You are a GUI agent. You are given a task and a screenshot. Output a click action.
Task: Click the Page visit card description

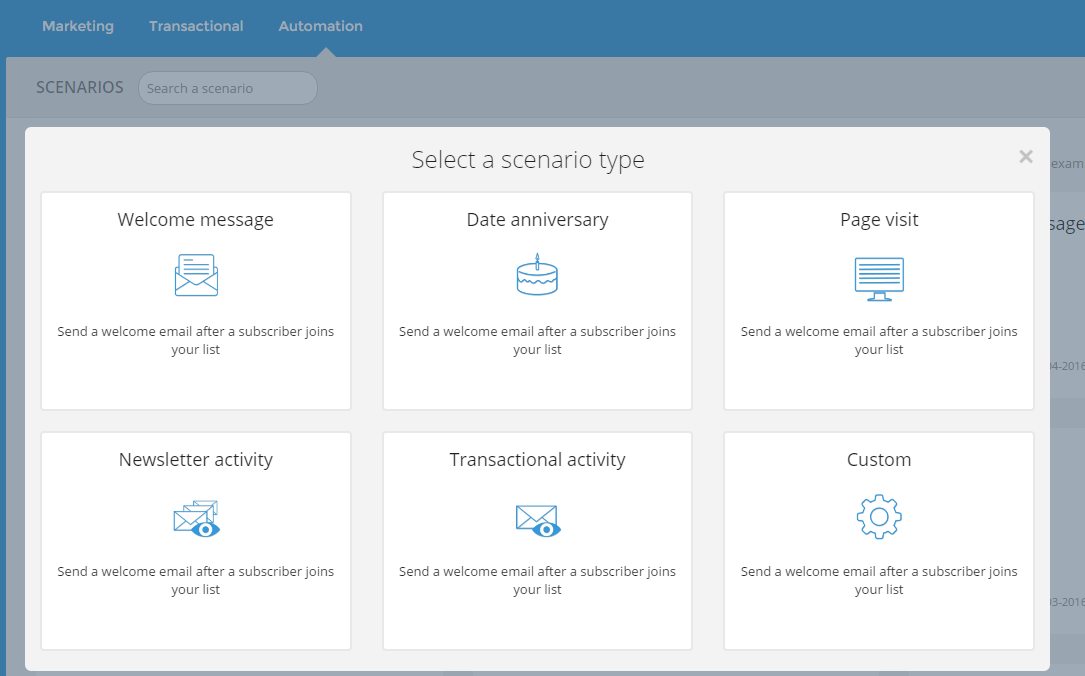(879, 340)
